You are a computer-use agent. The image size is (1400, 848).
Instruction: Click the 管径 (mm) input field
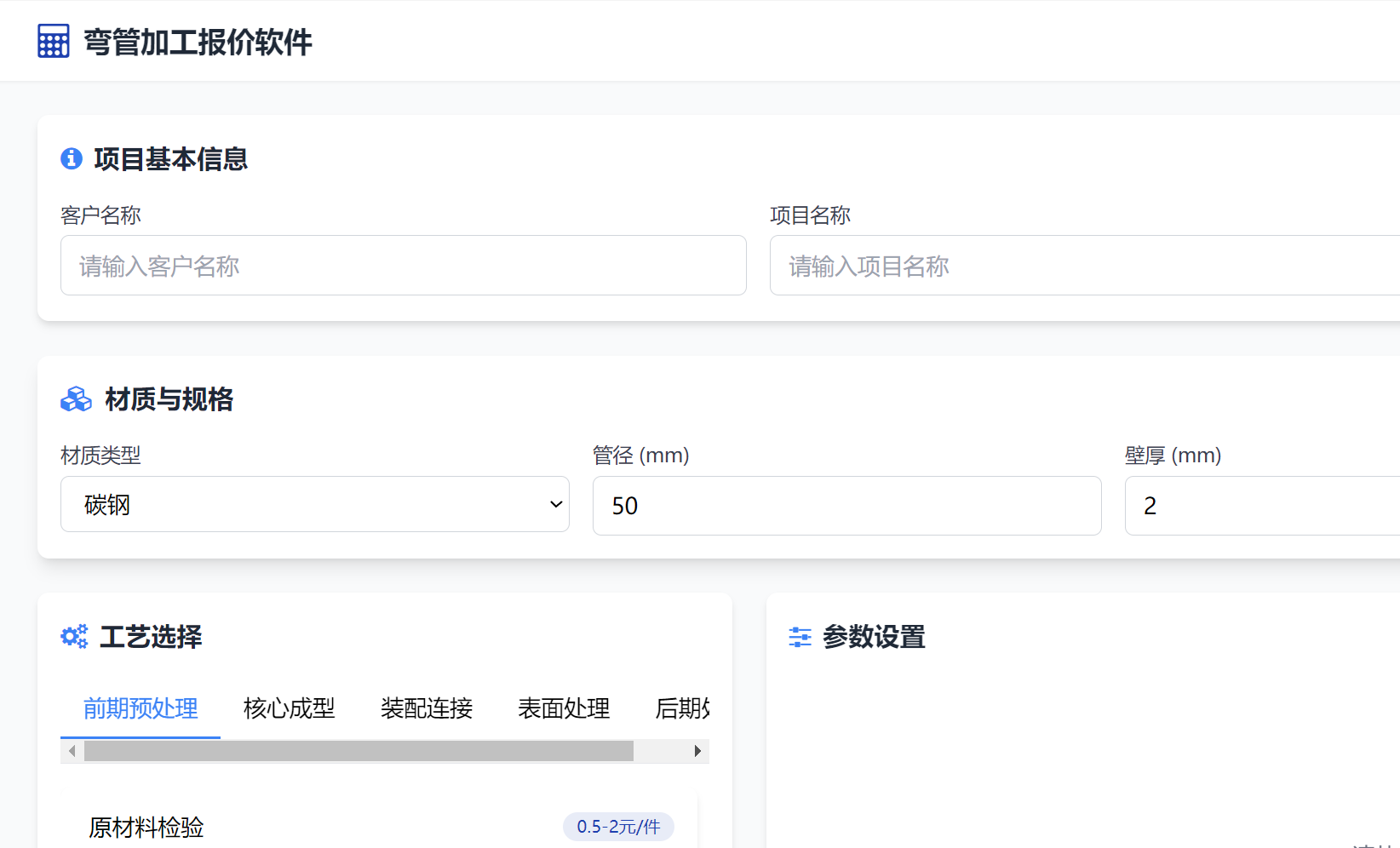(846, 506)
